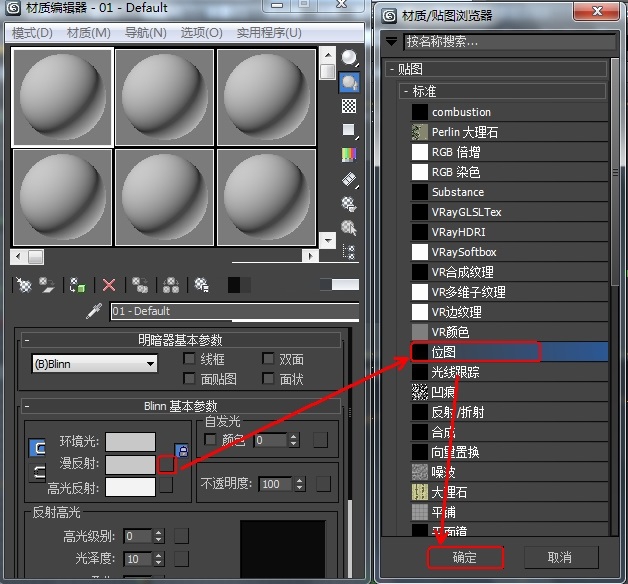Click the 光泽度 spinner arrows
The width and height of the screenshot is (628, 584).
point(159,559)
